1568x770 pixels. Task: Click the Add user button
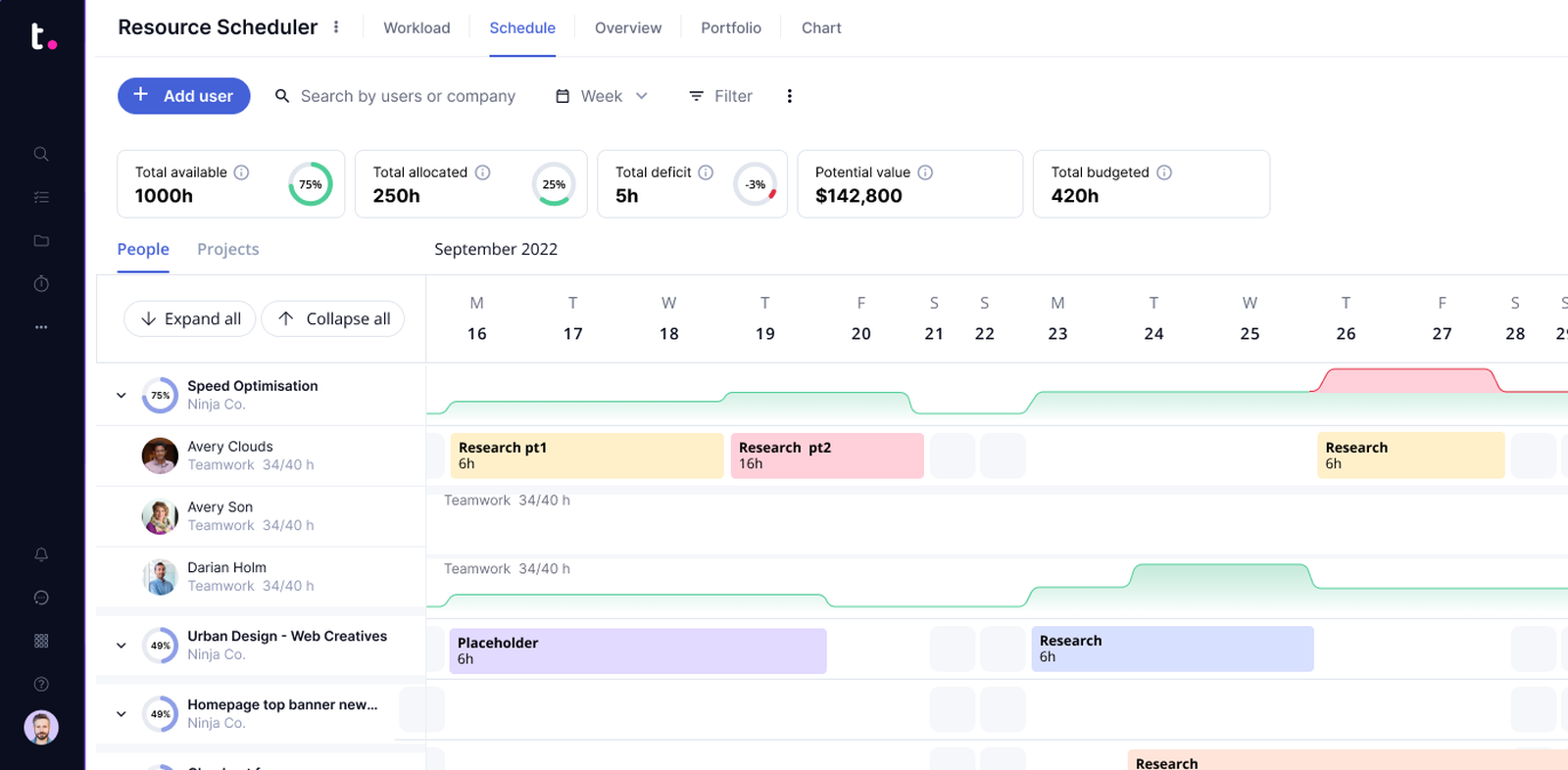(184, 96)
